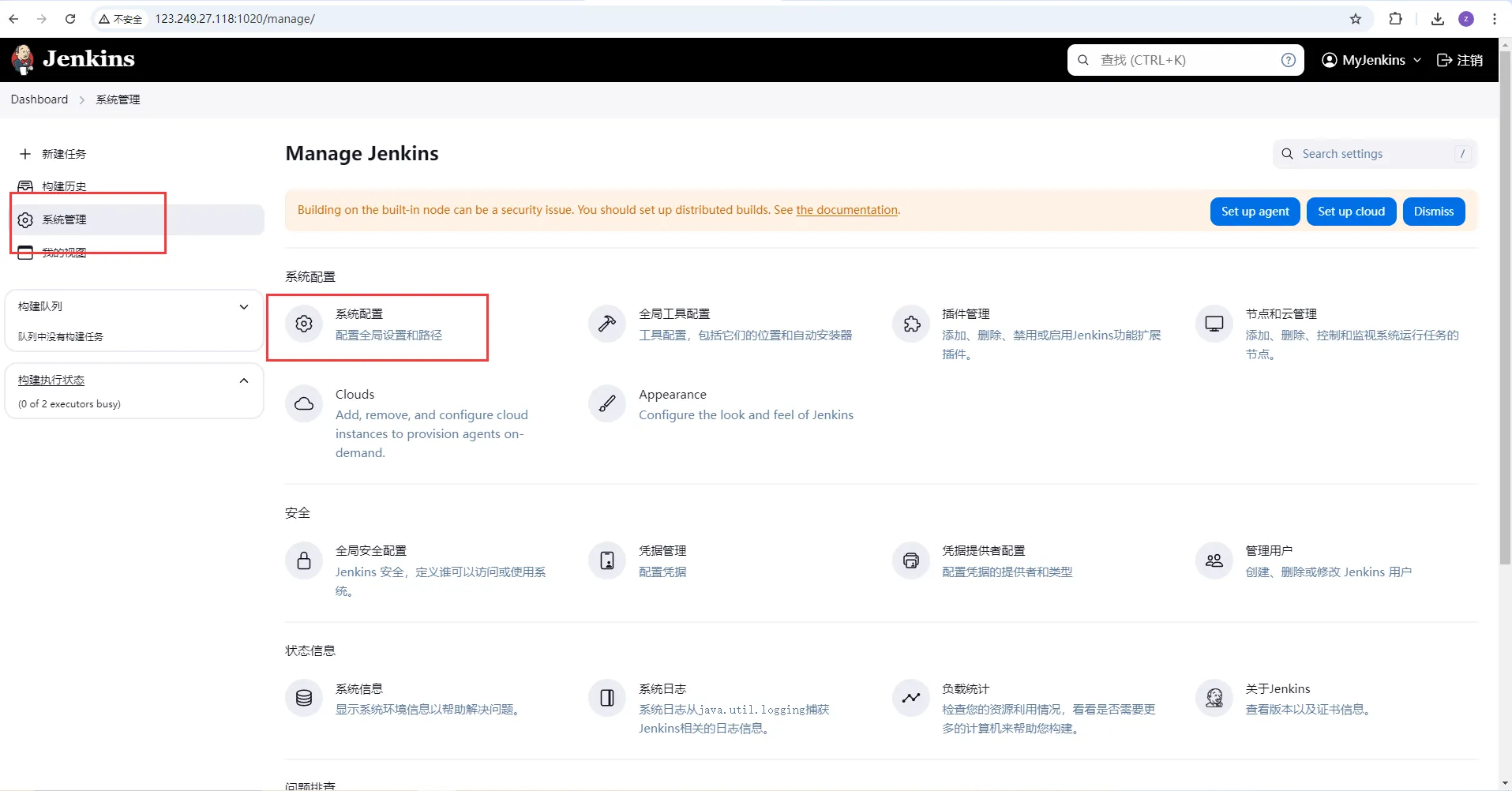The width and height of the screenshot is (1512, 791).
Task: Click the monitor icon for 节点和云管理
Action: click(1214, 324)
